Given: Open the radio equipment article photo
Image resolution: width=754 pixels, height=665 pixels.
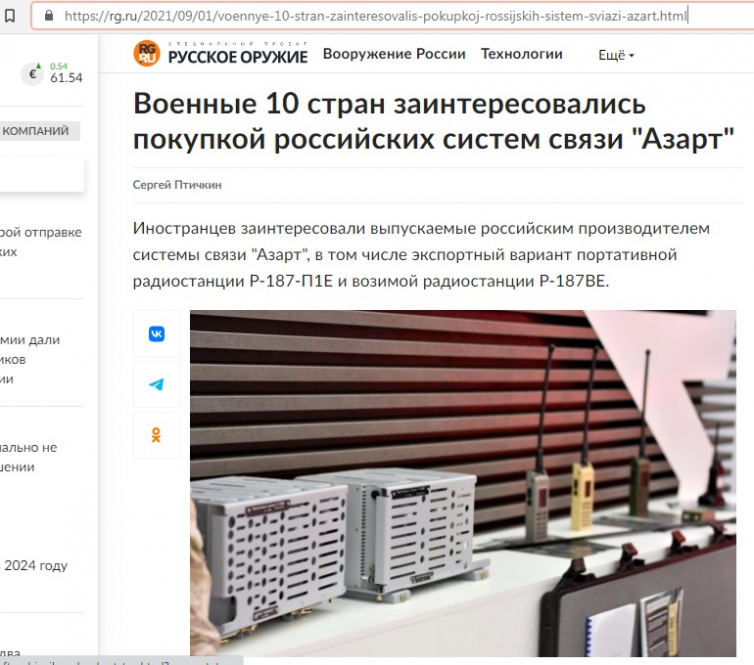Looking at the screenshot, I should pyautogui.click(x=463, y=483).
